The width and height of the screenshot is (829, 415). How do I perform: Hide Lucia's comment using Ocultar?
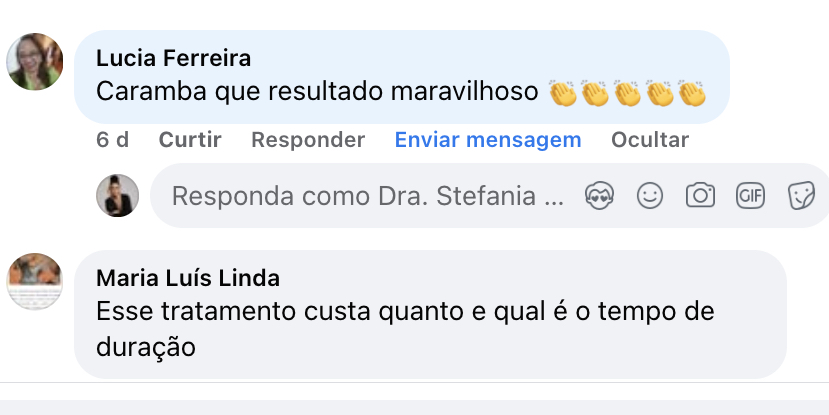[650, 140]
